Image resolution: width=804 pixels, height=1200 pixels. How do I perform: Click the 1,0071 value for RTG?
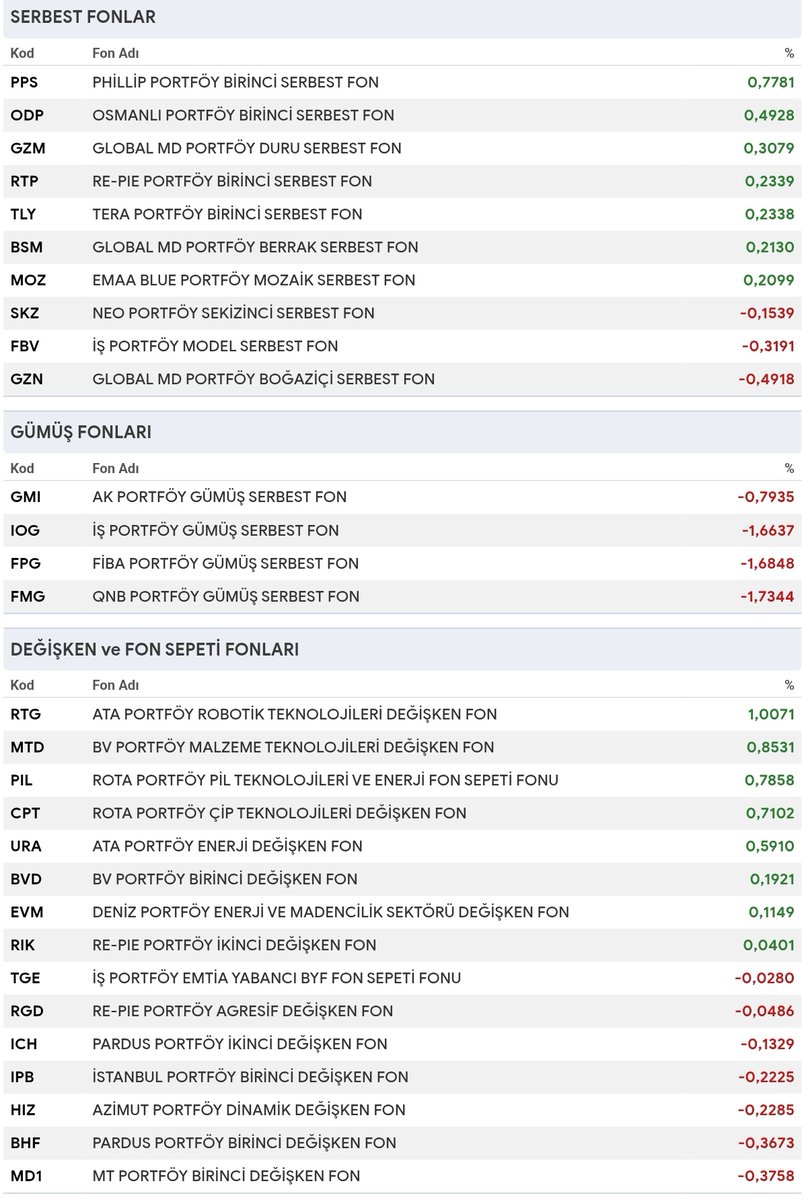[x=770, y=714]
